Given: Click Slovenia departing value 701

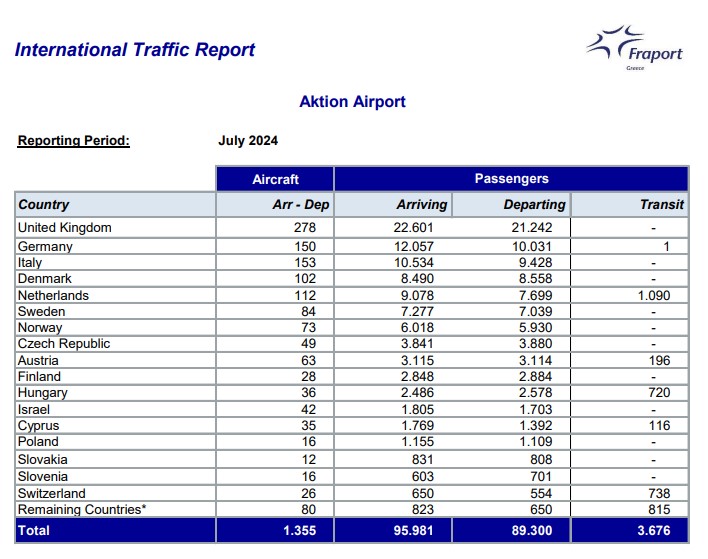Looking at the screenshot, I should (541, 477).
